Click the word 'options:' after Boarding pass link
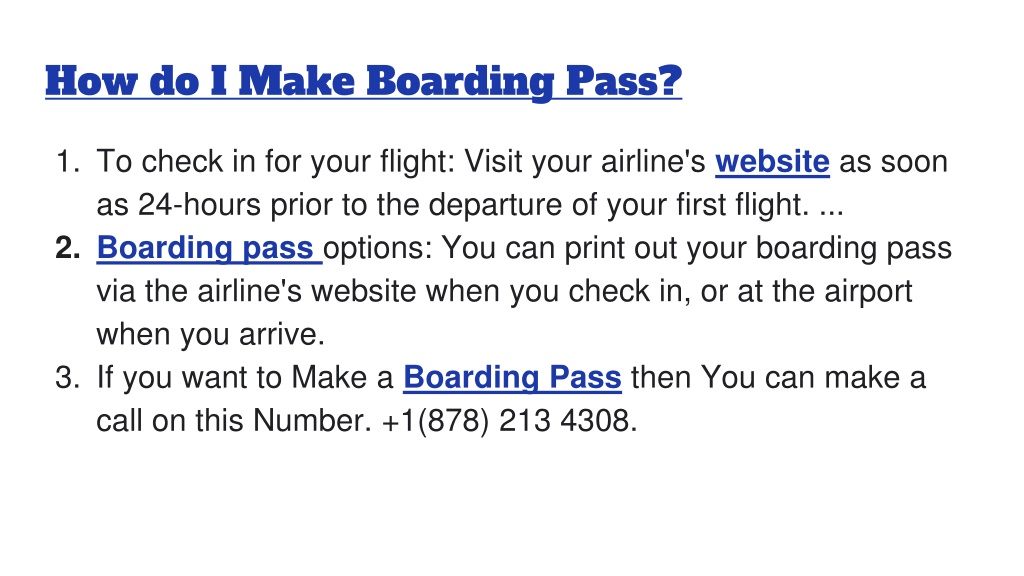Screen dimensions: 1024x576 tap(377, 249)
